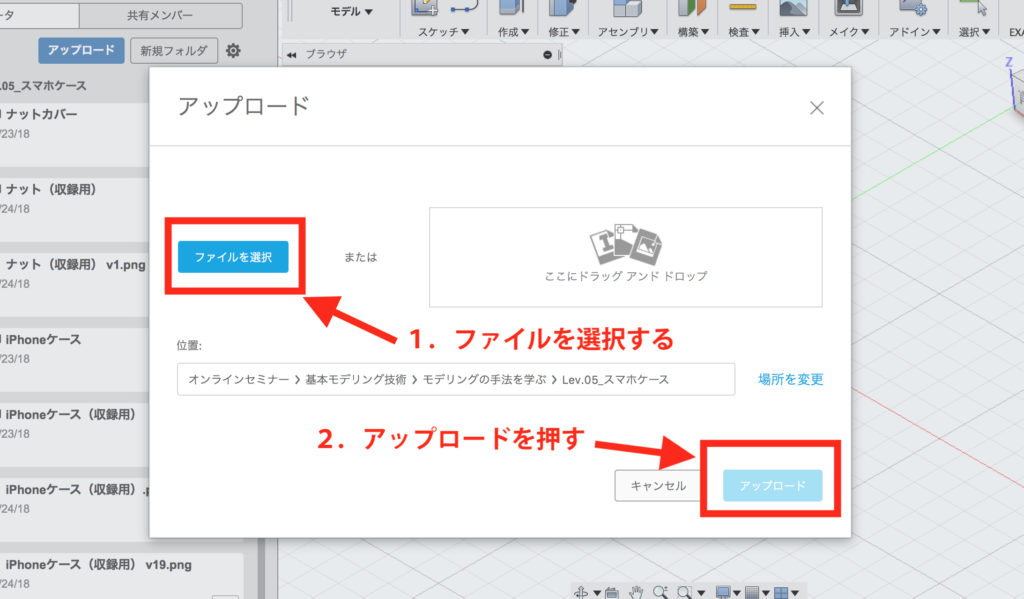
Task: Click the grid and snaps icon
Action: [x=752, y=592]
